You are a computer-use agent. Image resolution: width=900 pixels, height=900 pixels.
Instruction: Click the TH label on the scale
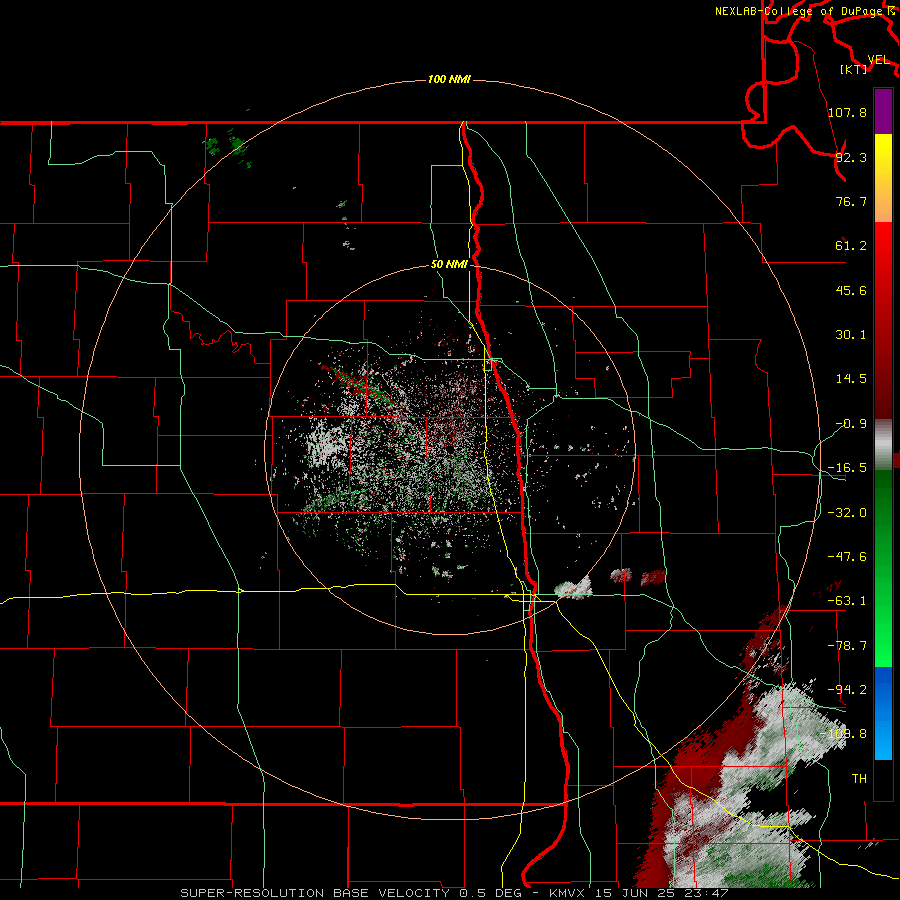coord(859,779)
